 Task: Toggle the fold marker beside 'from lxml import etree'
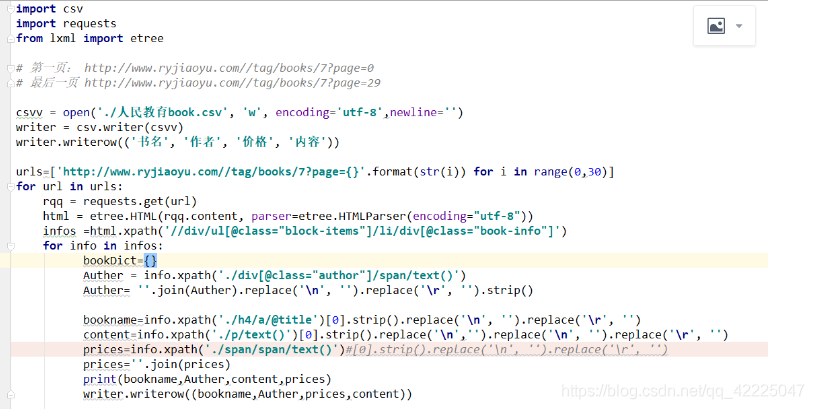point(10,38)
